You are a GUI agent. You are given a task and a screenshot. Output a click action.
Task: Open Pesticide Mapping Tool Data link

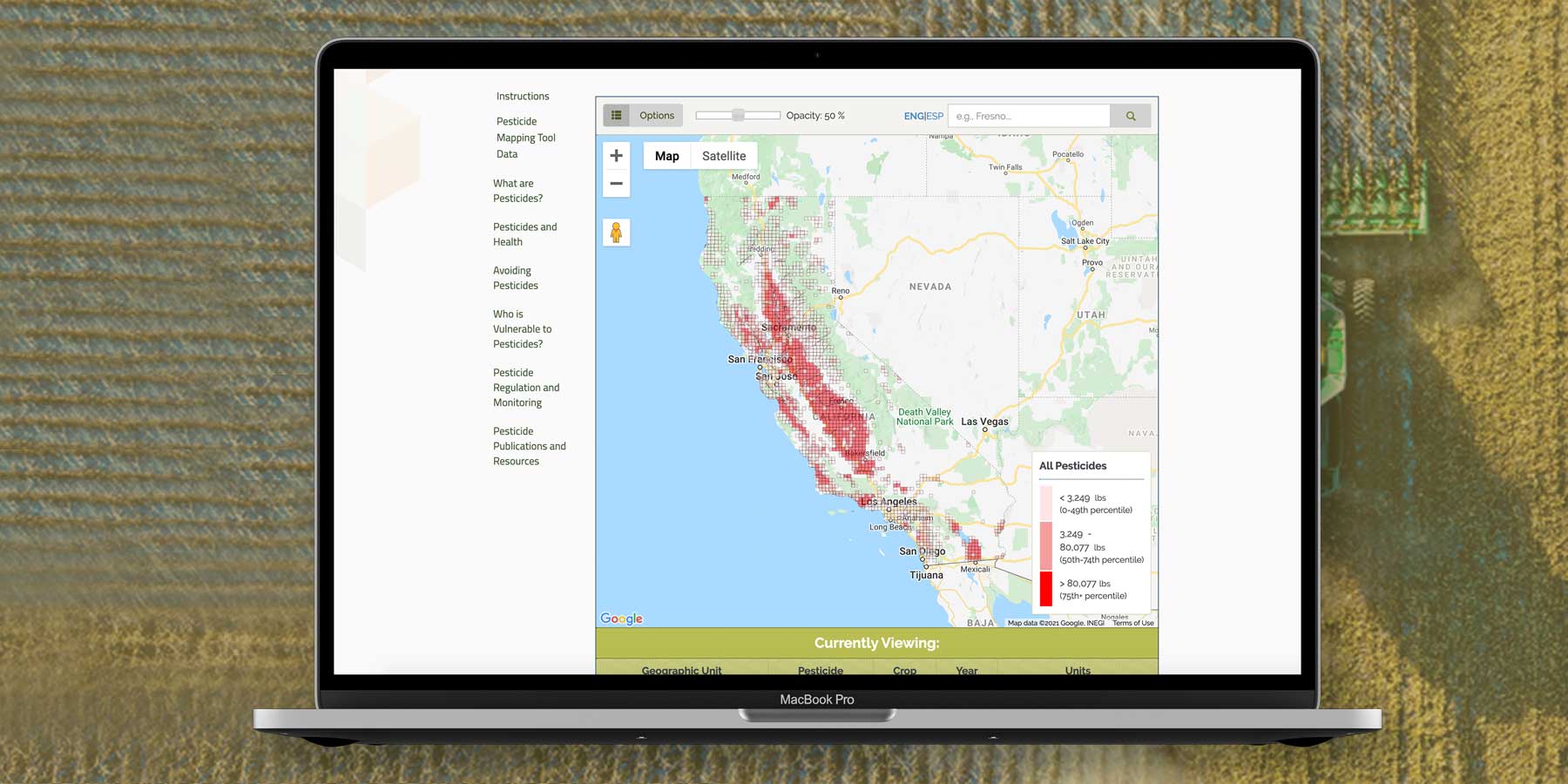[525, 138]
